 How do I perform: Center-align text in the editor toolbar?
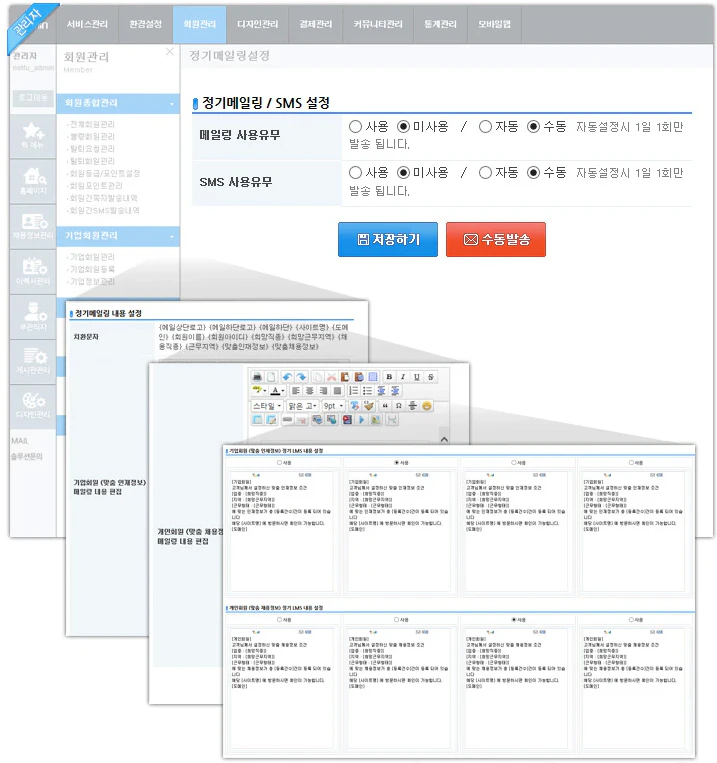point(310,391)
